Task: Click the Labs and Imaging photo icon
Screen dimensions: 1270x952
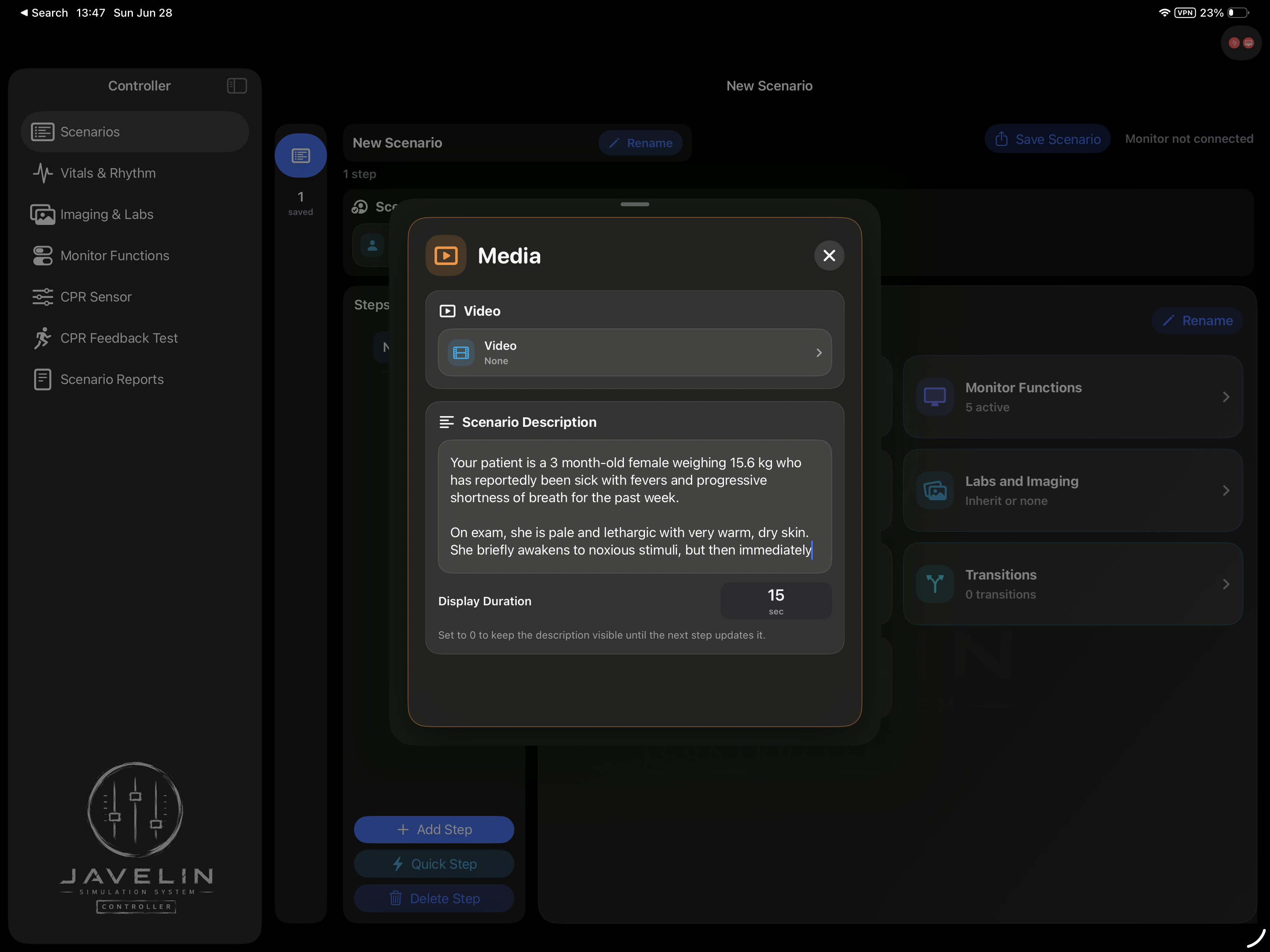Action: (x=935, y=490)
